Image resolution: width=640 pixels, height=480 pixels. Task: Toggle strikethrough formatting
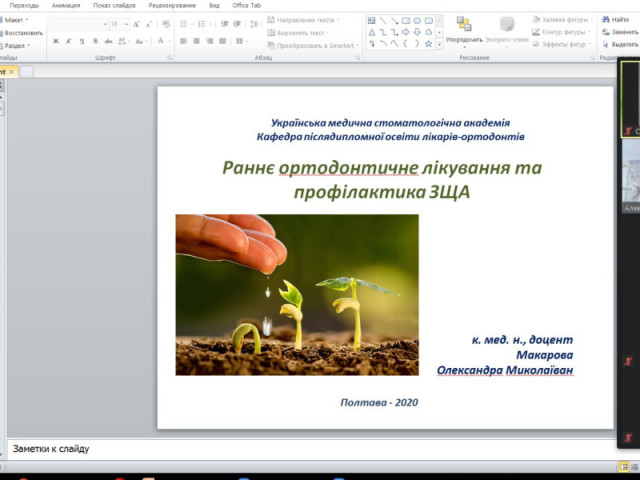point(108,41)
